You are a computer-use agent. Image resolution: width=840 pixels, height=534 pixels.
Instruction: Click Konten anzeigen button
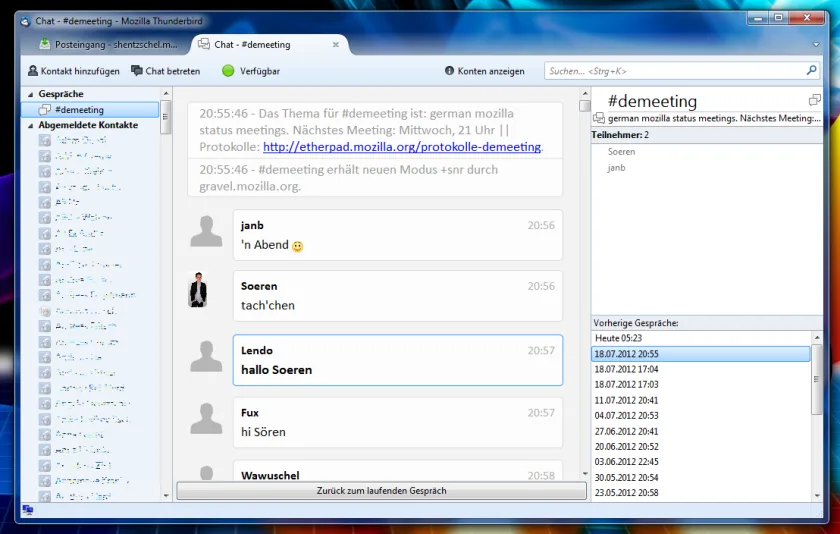click(x=485, y=71)
